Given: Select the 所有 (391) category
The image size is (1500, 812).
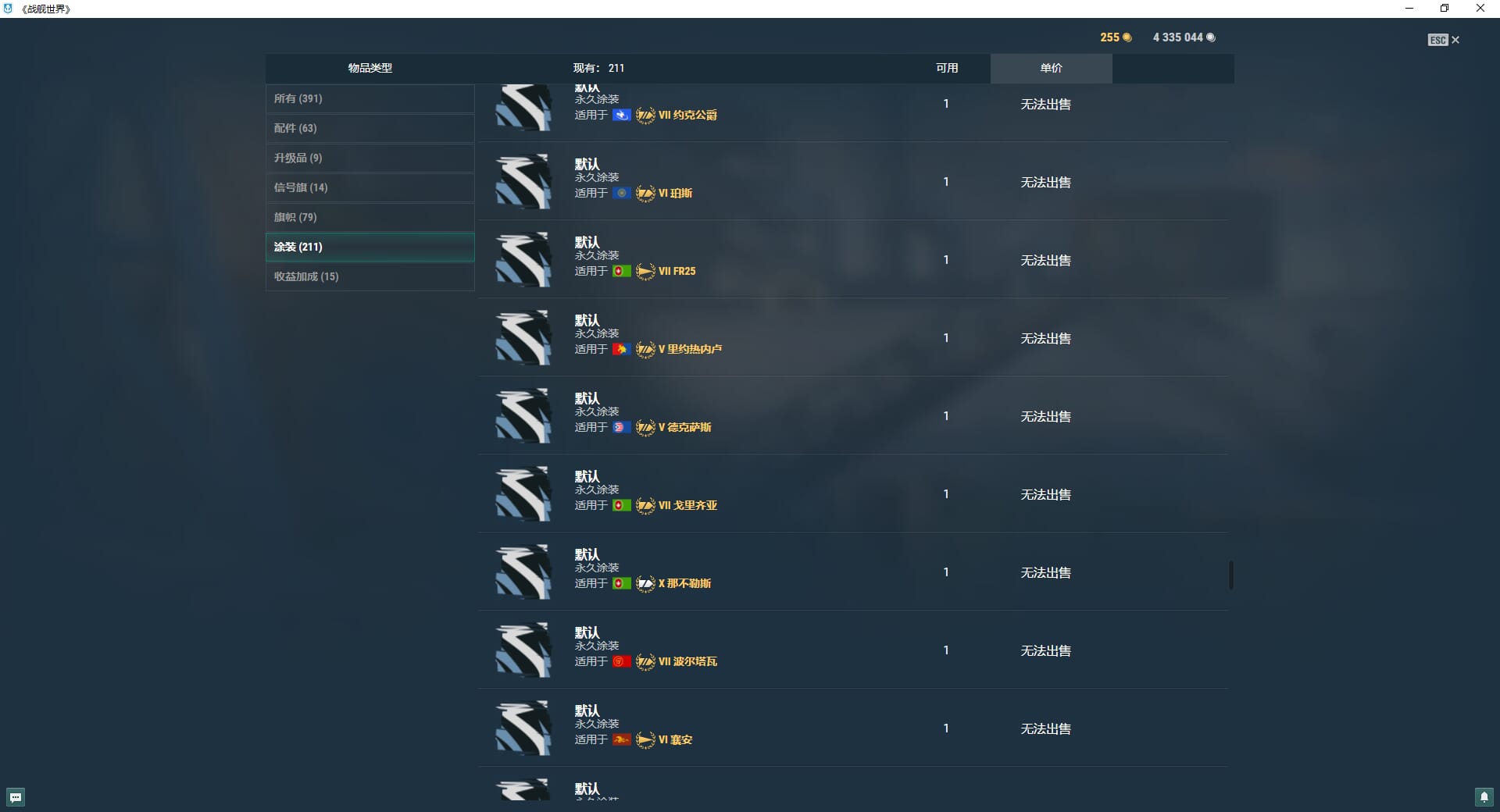Looking at the screenshot, I should [x=370, y=98].
